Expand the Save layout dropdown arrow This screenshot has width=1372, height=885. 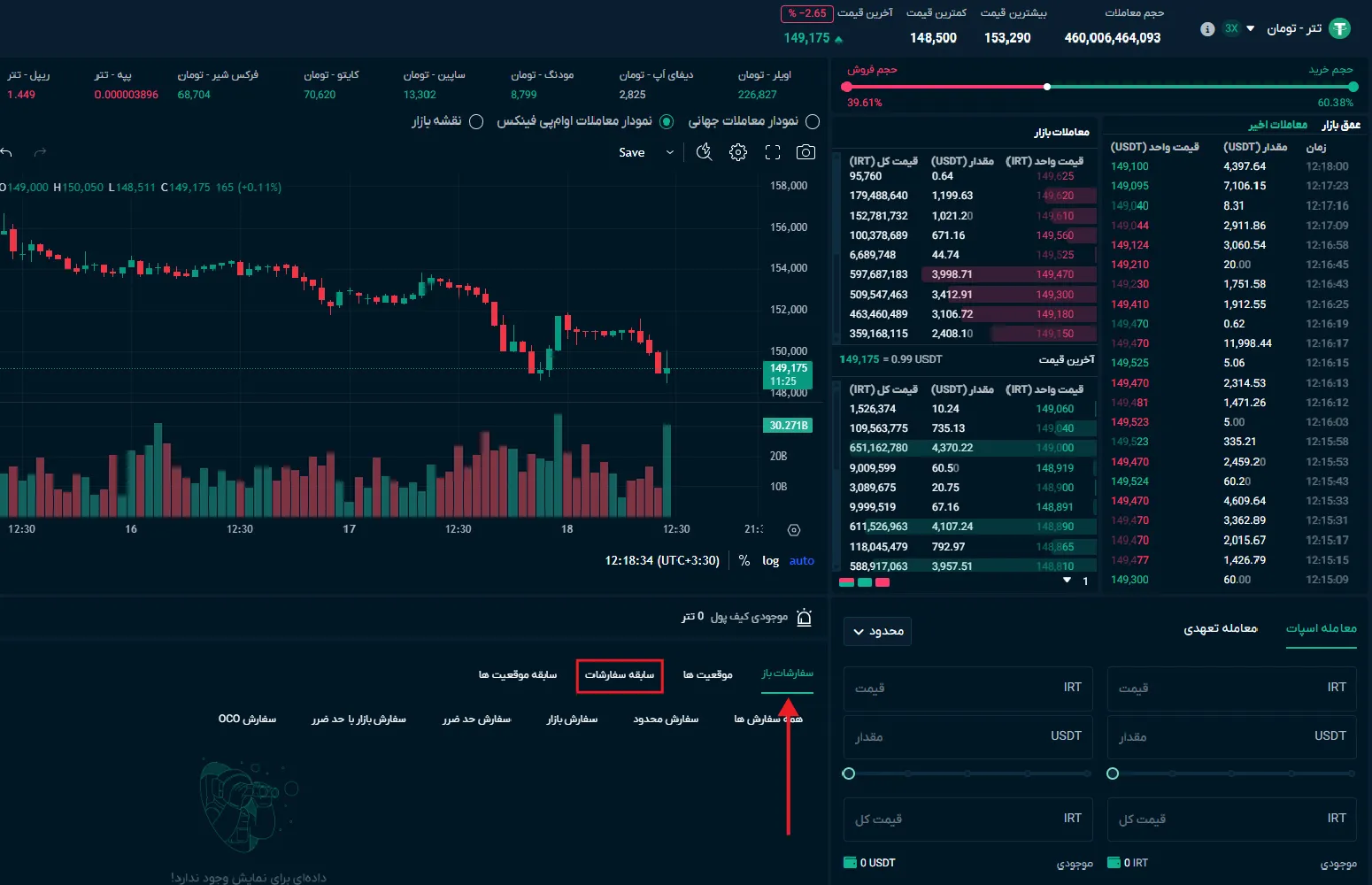[670, 152]
